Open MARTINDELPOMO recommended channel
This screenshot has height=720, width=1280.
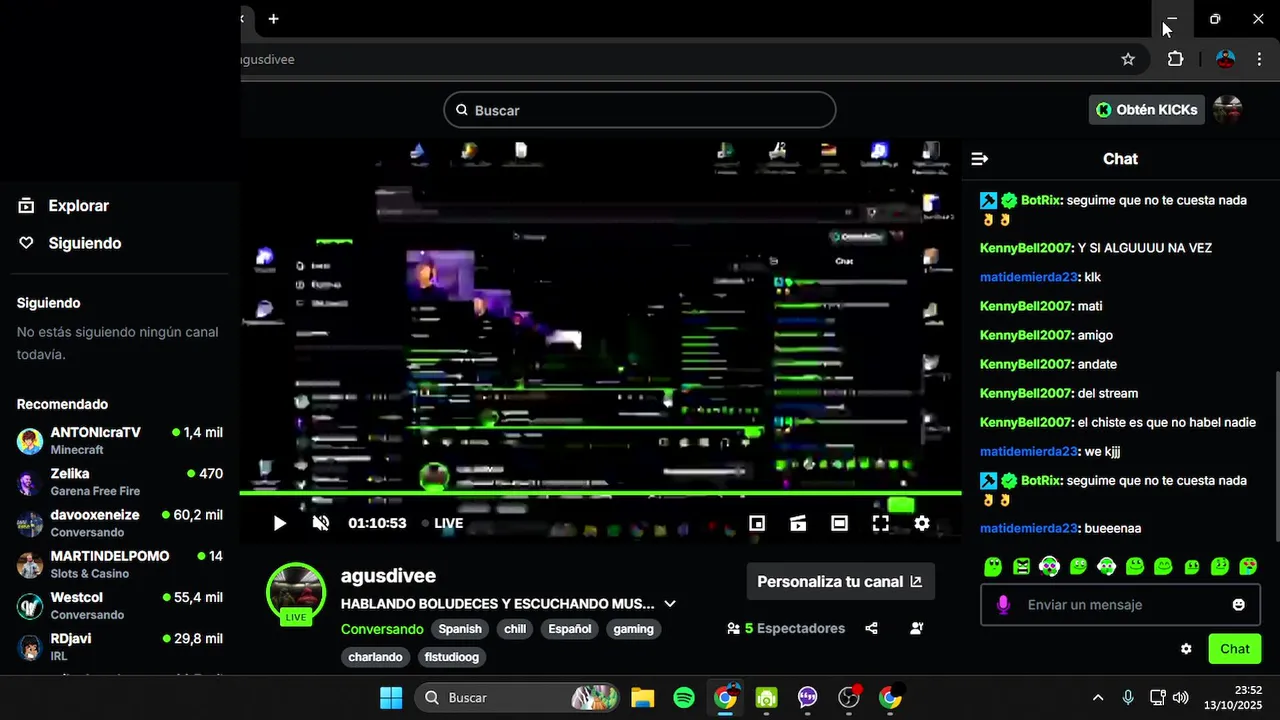pos(120,564)
